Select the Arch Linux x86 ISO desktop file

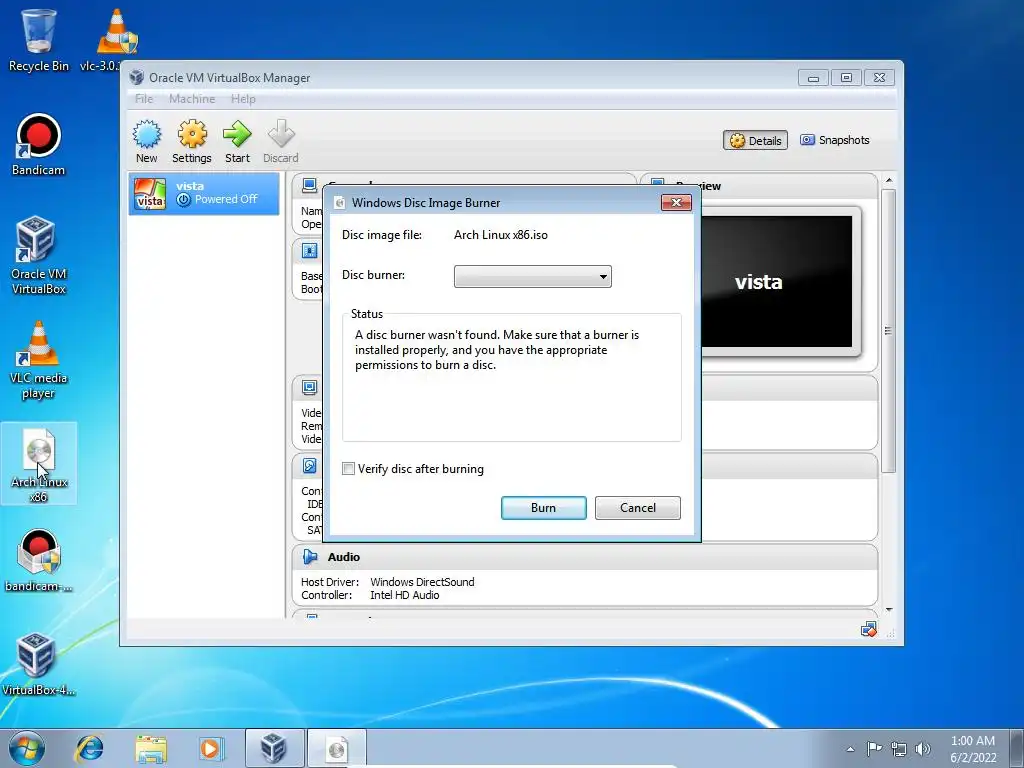click(39, 464)
